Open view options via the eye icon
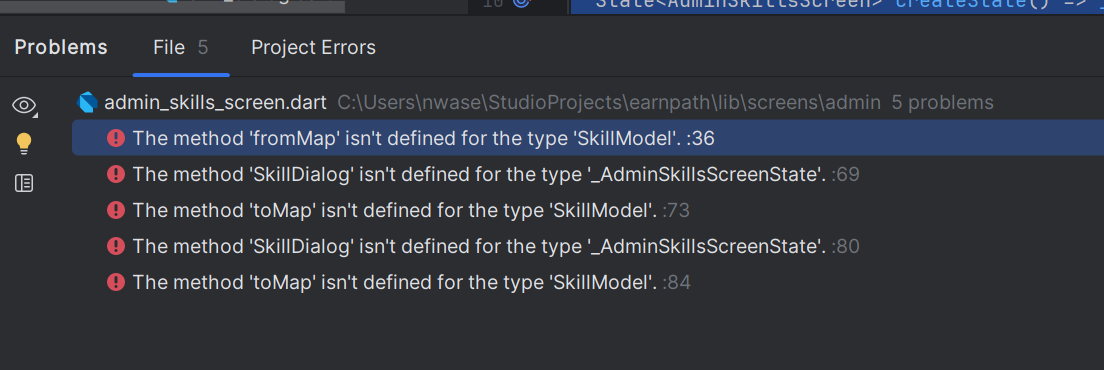This screenshot has height=370, width=1104. [x=24, y=106]
